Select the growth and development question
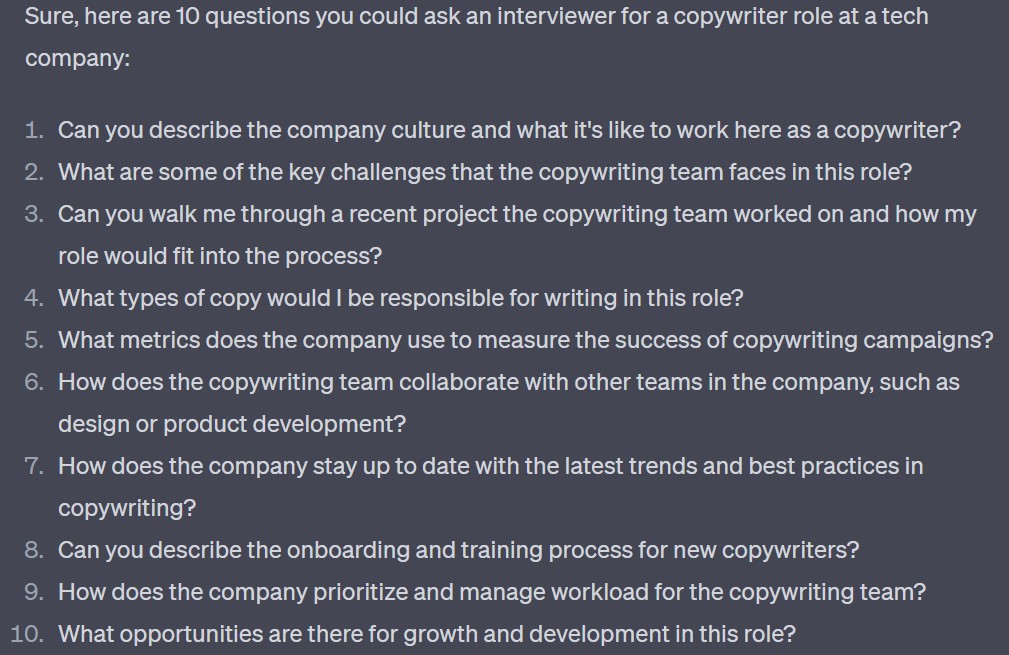The height and width of the screenshot is (655, 1009). tap(427, 635)
